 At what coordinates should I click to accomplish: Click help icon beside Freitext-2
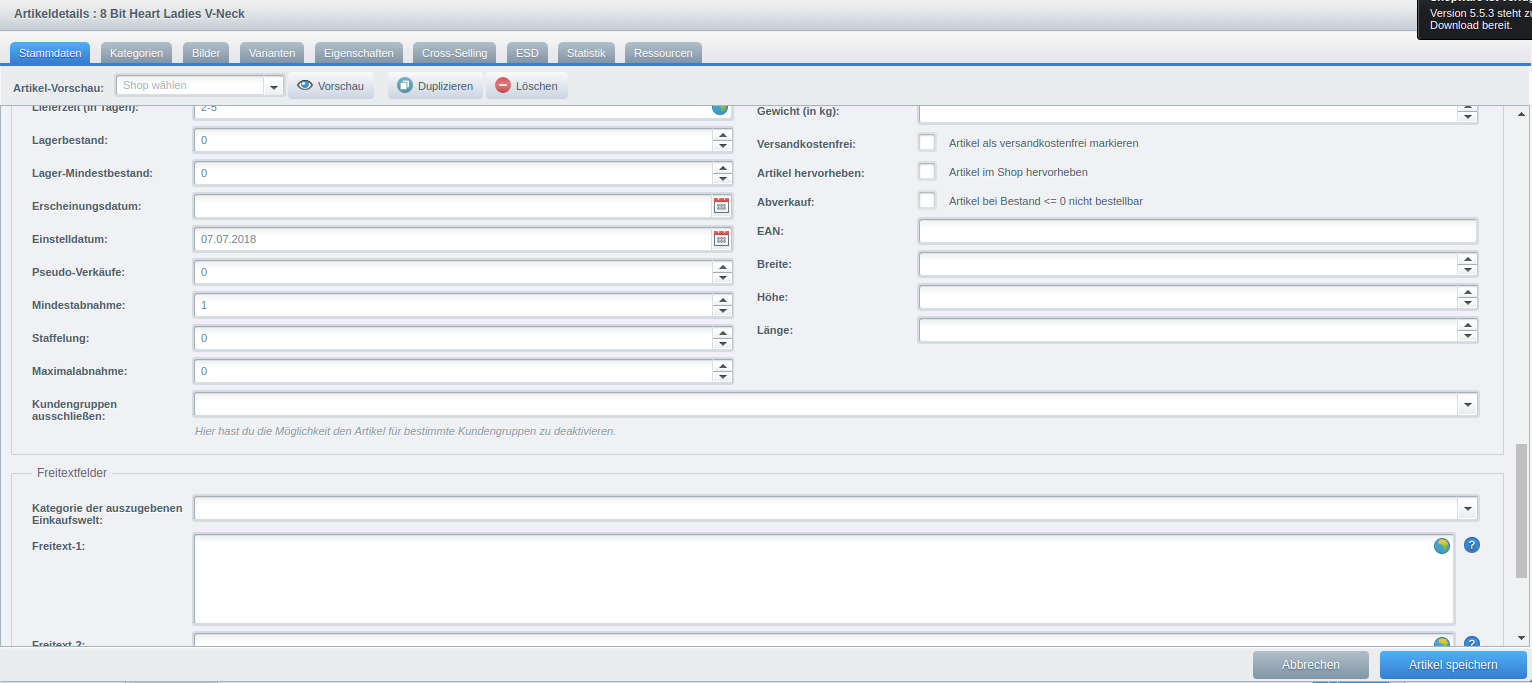tap(1471, 643)
